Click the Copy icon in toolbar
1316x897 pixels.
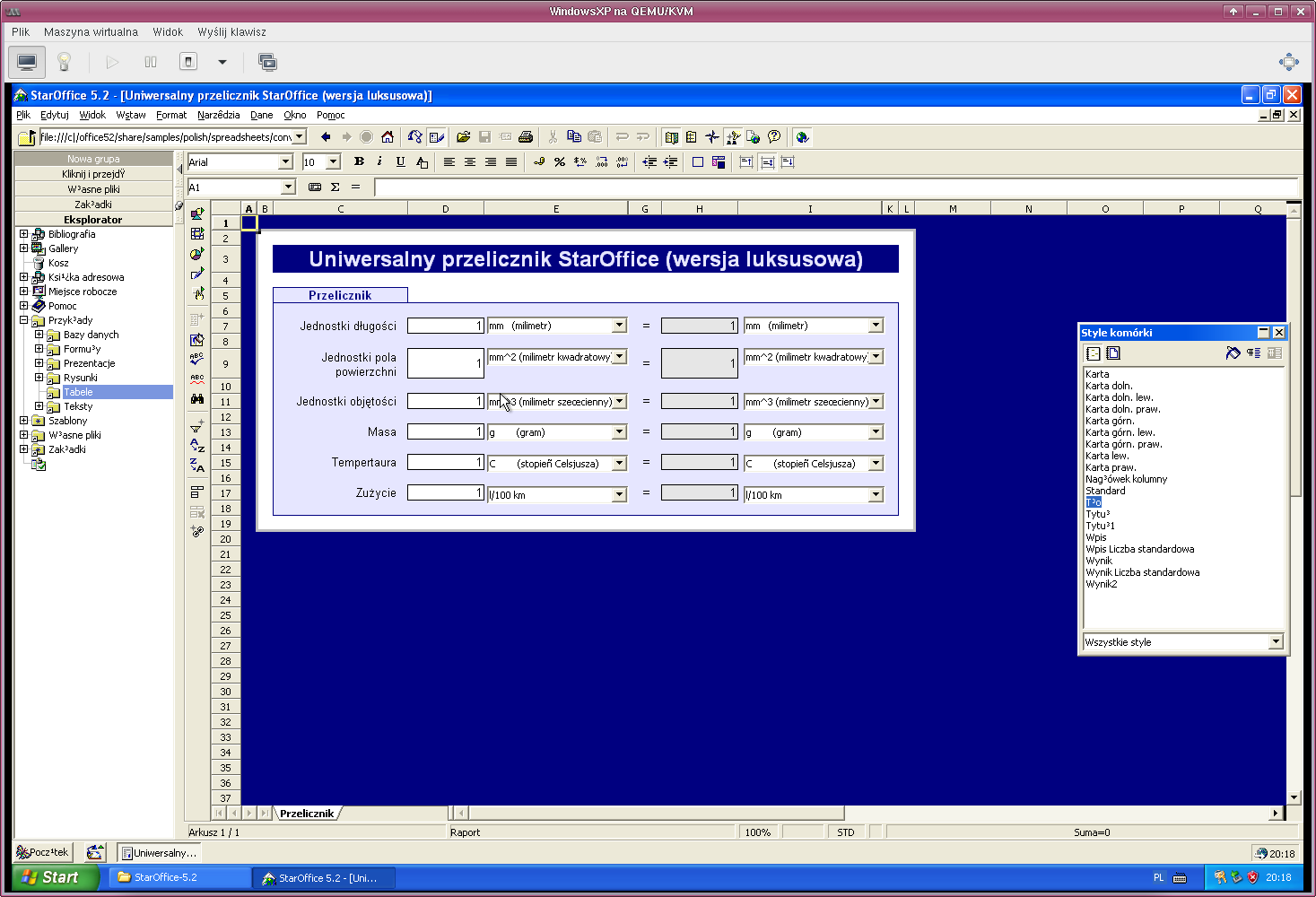574,137
